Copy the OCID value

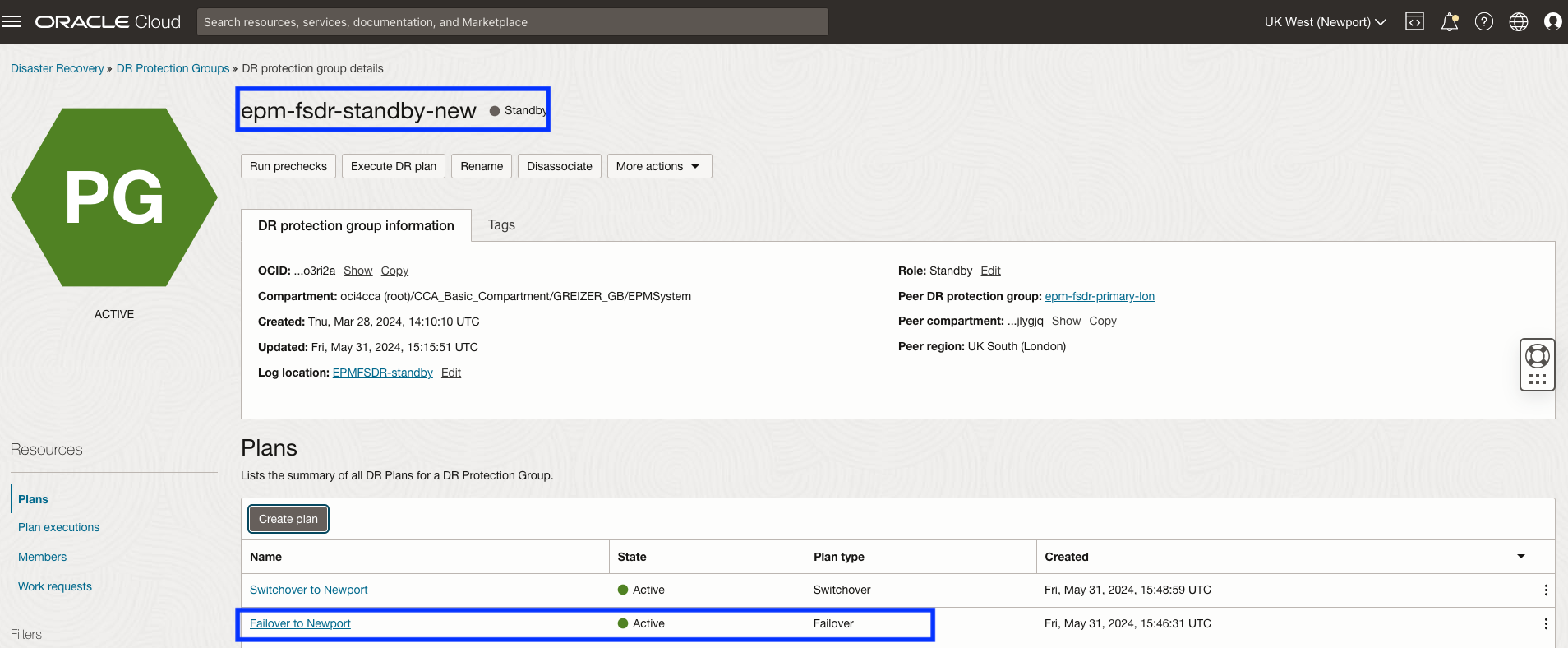coord(394,271)
